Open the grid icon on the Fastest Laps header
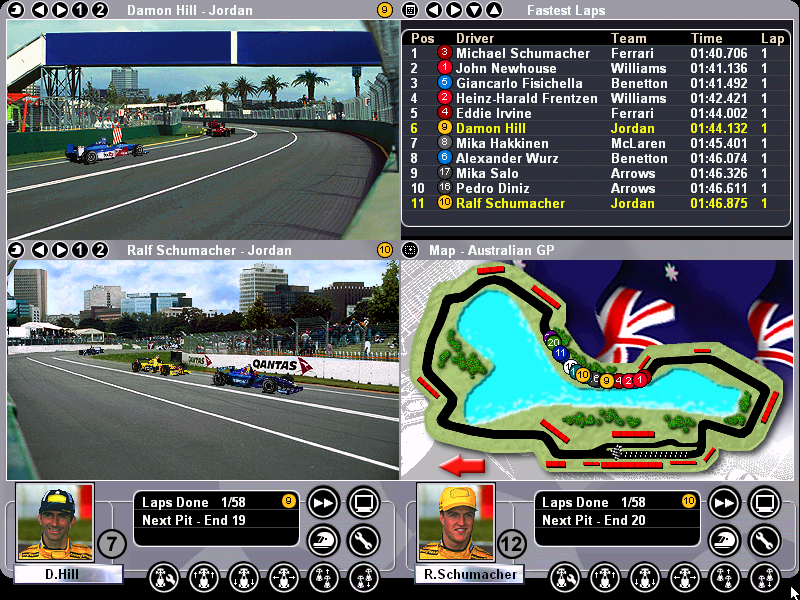Image resolution: width=800 pixels, height=600 pixels. coord(410,11)
